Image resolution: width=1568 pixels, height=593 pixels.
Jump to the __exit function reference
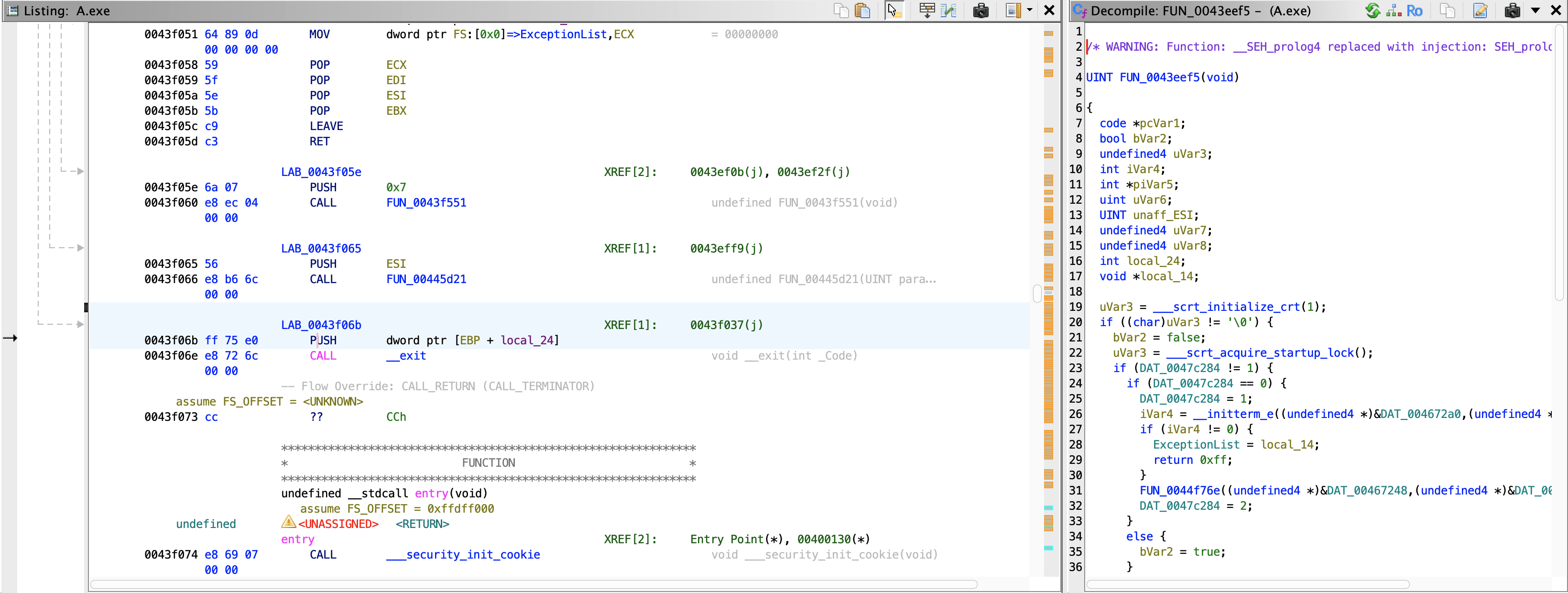click(x=406, y=355)
